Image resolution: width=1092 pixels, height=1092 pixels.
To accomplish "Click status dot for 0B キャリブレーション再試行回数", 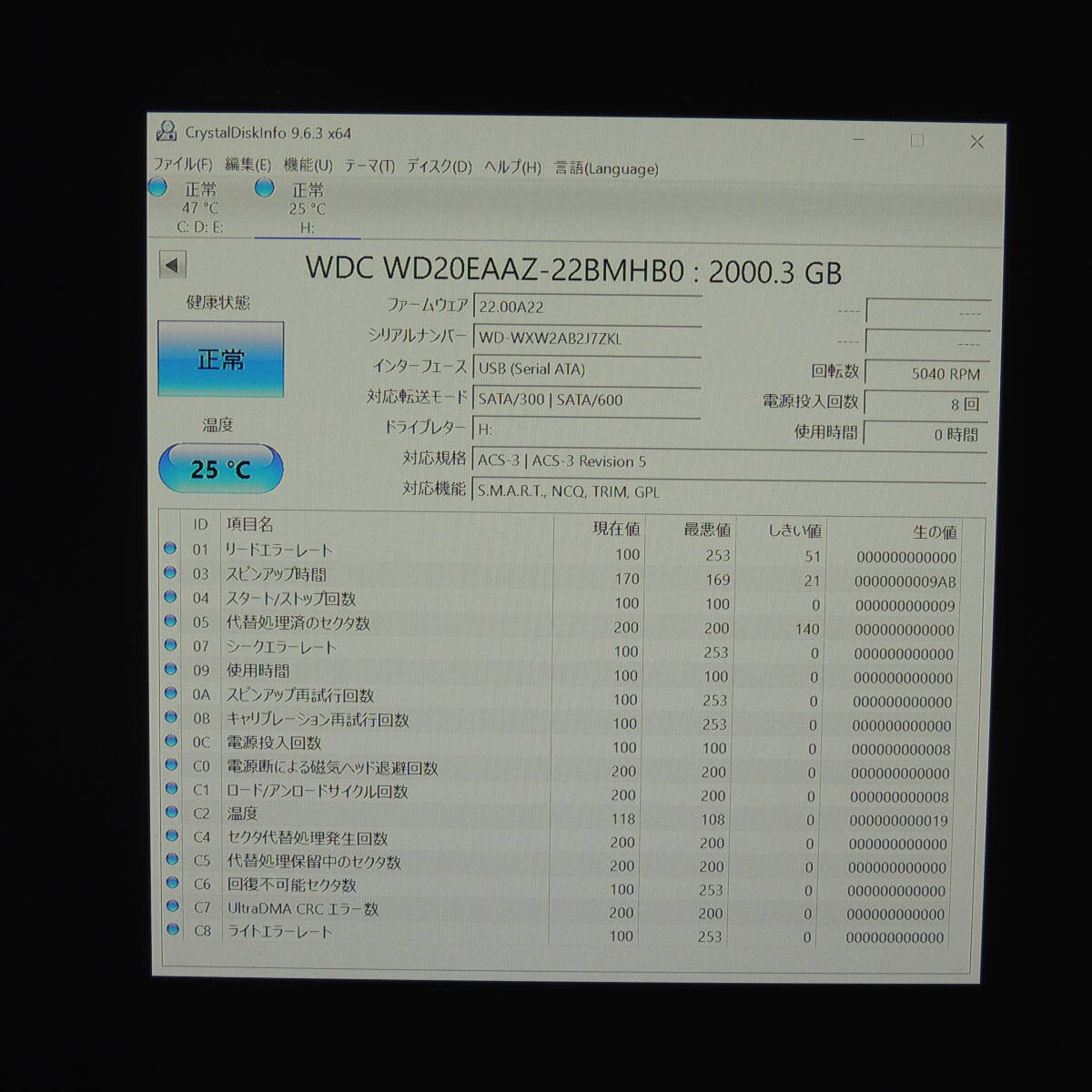I will tap(170, 717).
